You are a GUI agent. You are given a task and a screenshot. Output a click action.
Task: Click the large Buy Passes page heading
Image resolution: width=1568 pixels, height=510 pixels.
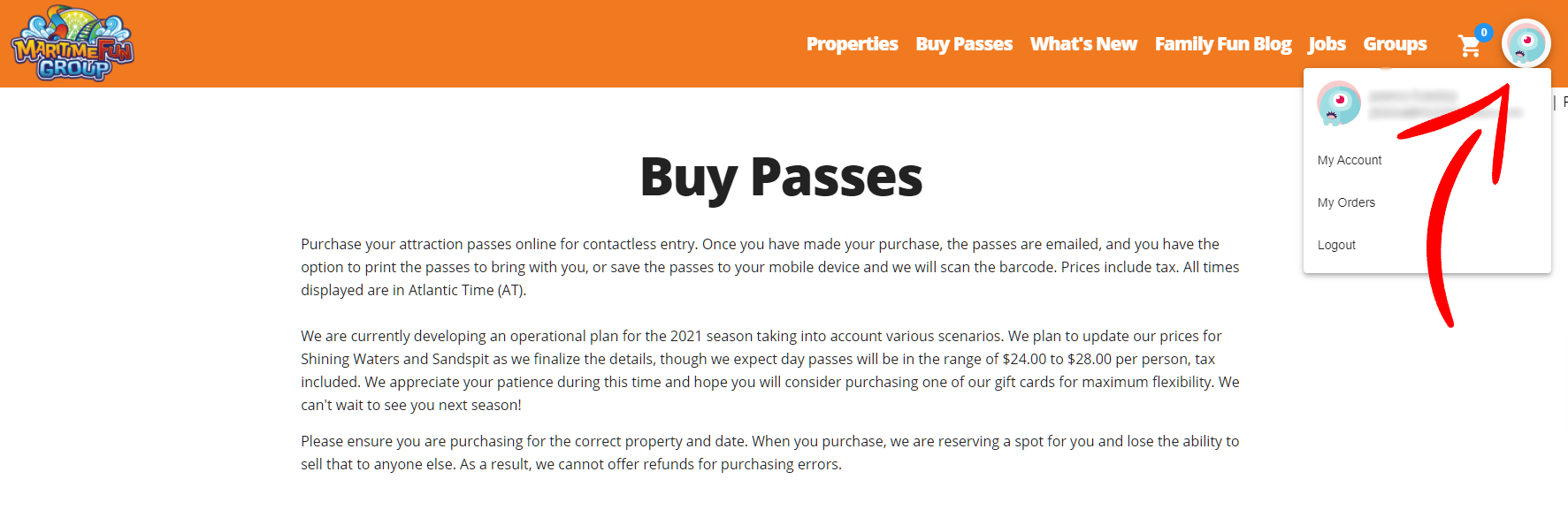coord(782,177)
